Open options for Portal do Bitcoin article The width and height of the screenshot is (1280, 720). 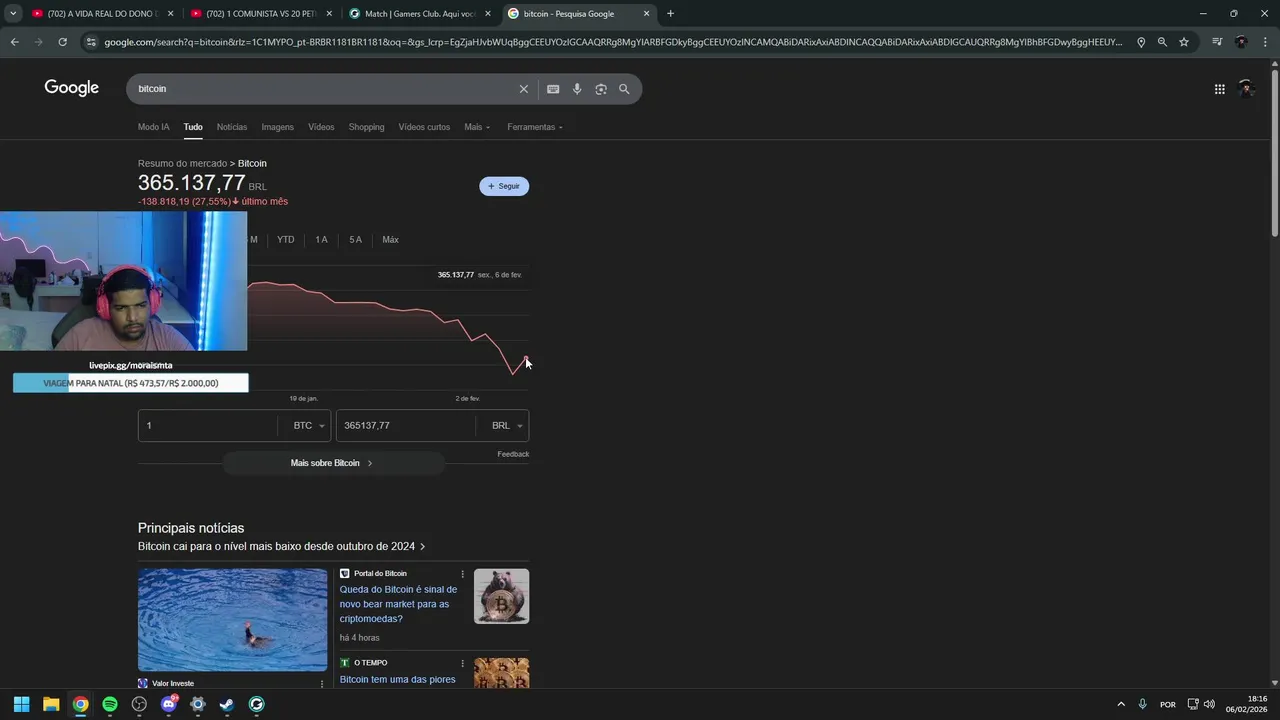[462, 574]
